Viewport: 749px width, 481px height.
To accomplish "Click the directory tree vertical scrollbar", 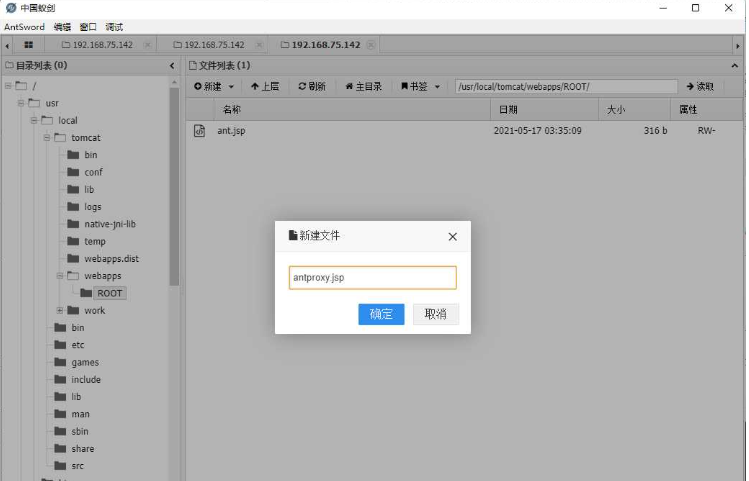I will [174, 186].
